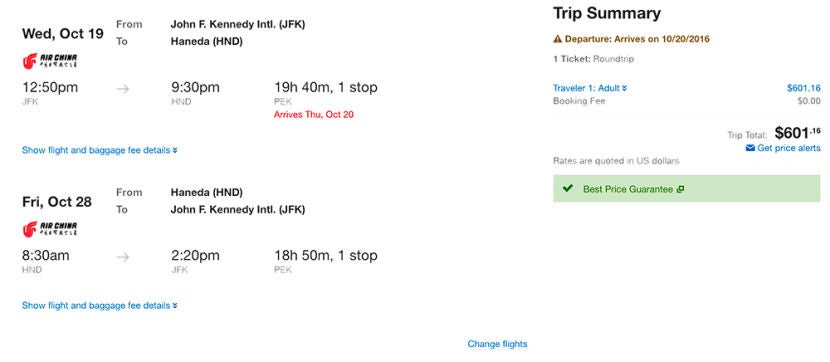The height and width of the screenshot is (362, 830).
Task: Click the $601.16 traveler price link
Action: 804,88
